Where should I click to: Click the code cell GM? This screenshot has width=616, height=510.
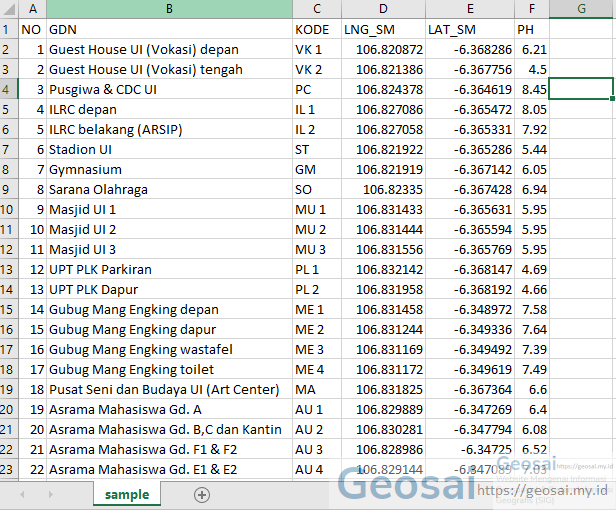(317, 169)
